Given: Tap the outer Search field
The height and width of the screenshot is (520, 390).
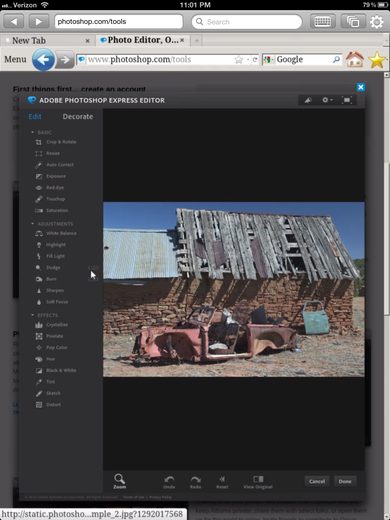Looking at the screenshot, I should tap(247, 22).
